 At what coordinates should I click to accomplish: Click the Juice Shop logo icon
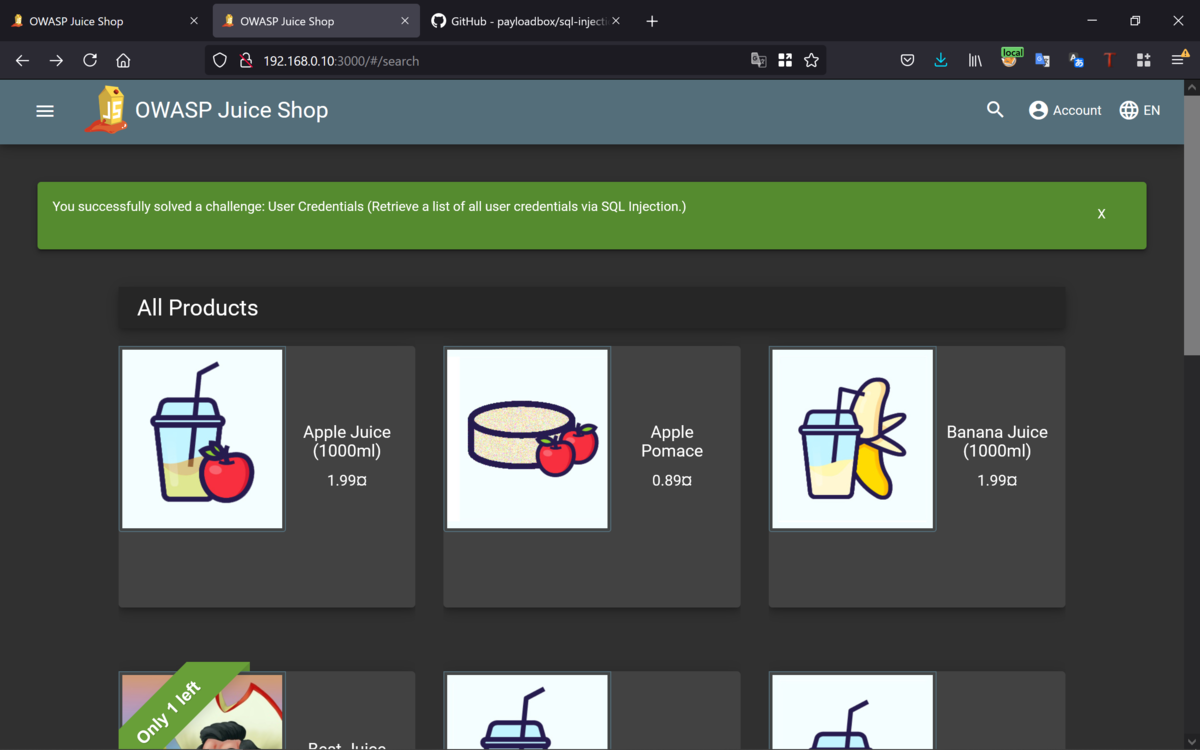pyautogui.click(x=106, y=110)
